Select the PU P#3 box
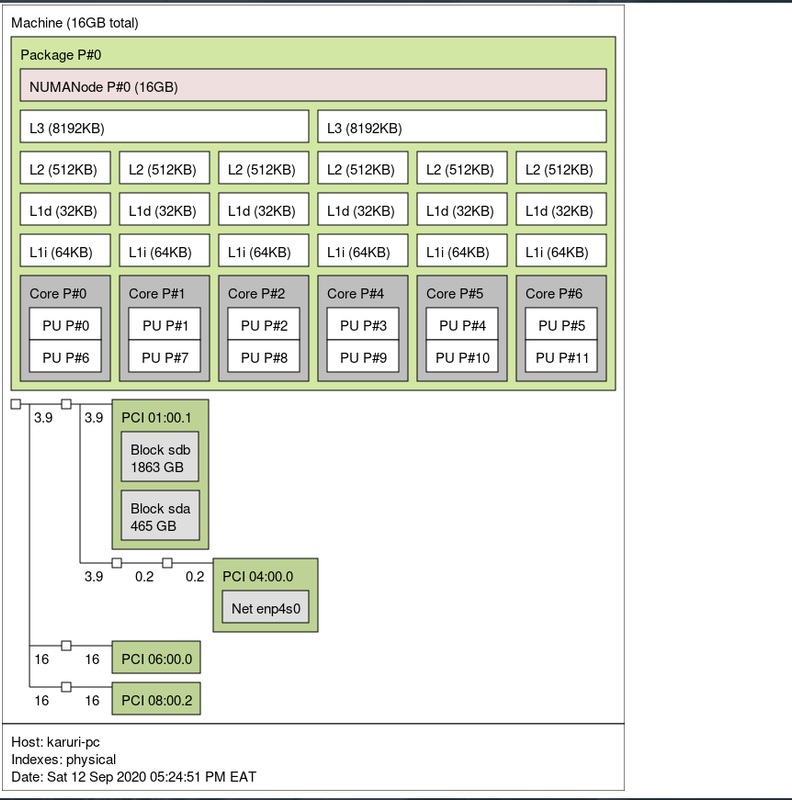The image size is (792, 800). point(363,324)
